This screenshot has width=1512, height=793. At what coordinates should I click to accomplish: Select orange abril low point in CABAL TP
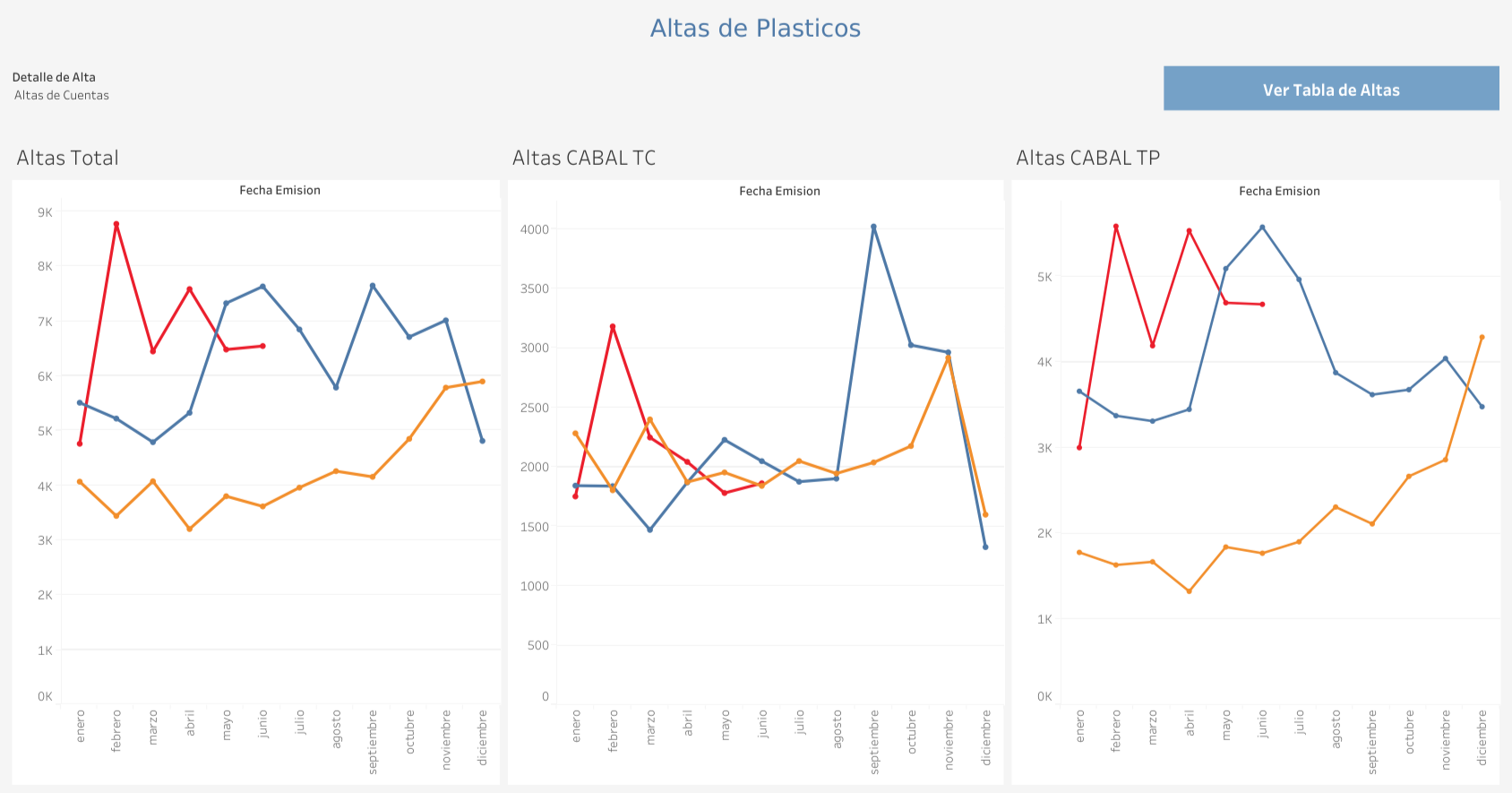[x=1190, y=591]
